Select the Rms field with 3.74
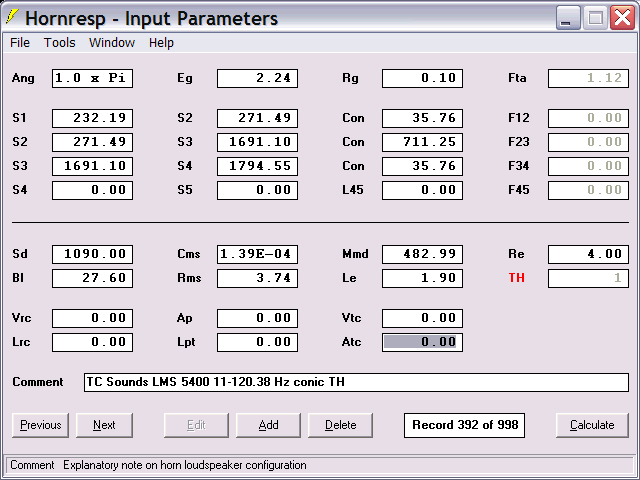Image resolution: width=640 pixels, height=480 pixels. [258, 278]
